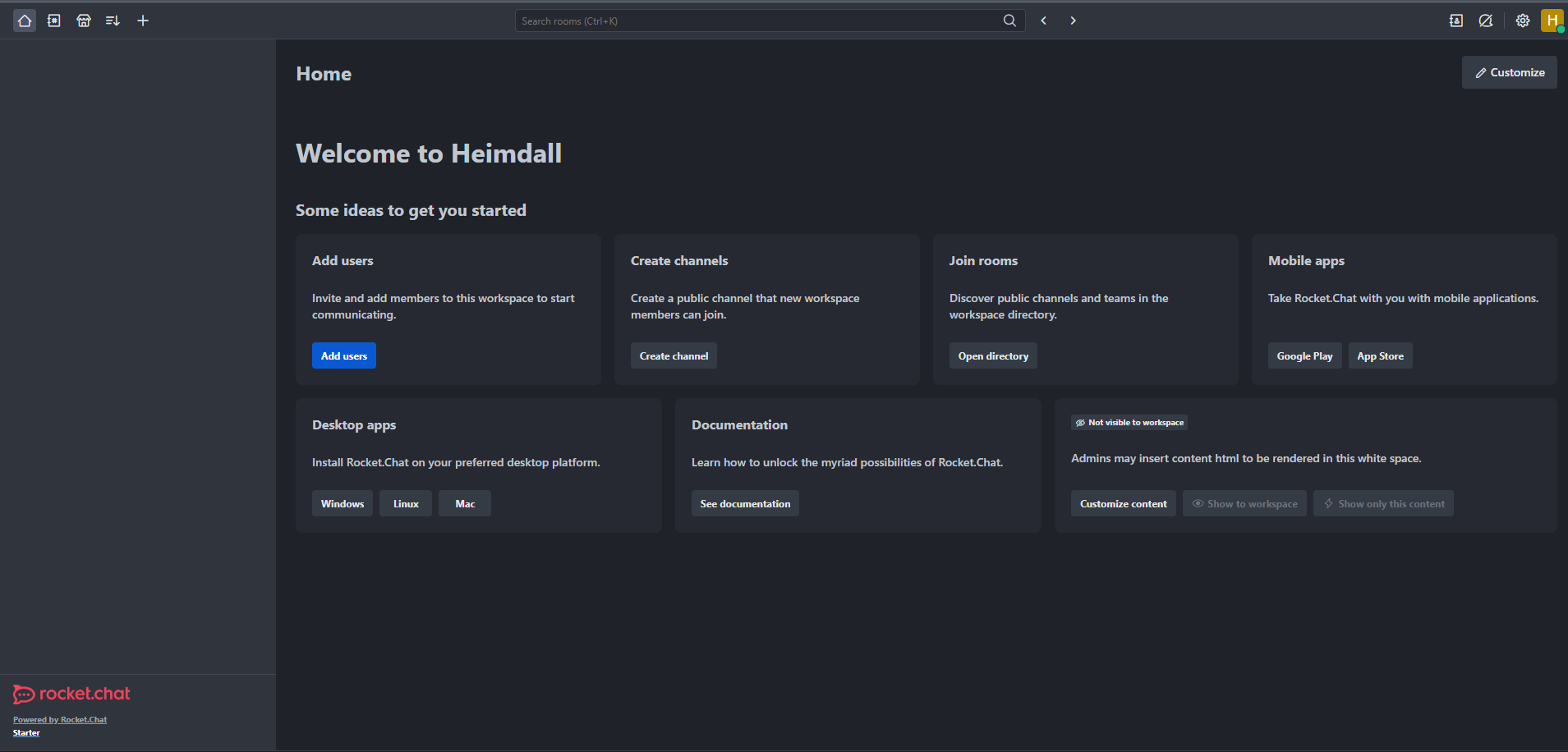The height and width of the screenshot is (752, 1568).
Task: Open Administration with the gear icon
Action: (x=1521, y=20)
